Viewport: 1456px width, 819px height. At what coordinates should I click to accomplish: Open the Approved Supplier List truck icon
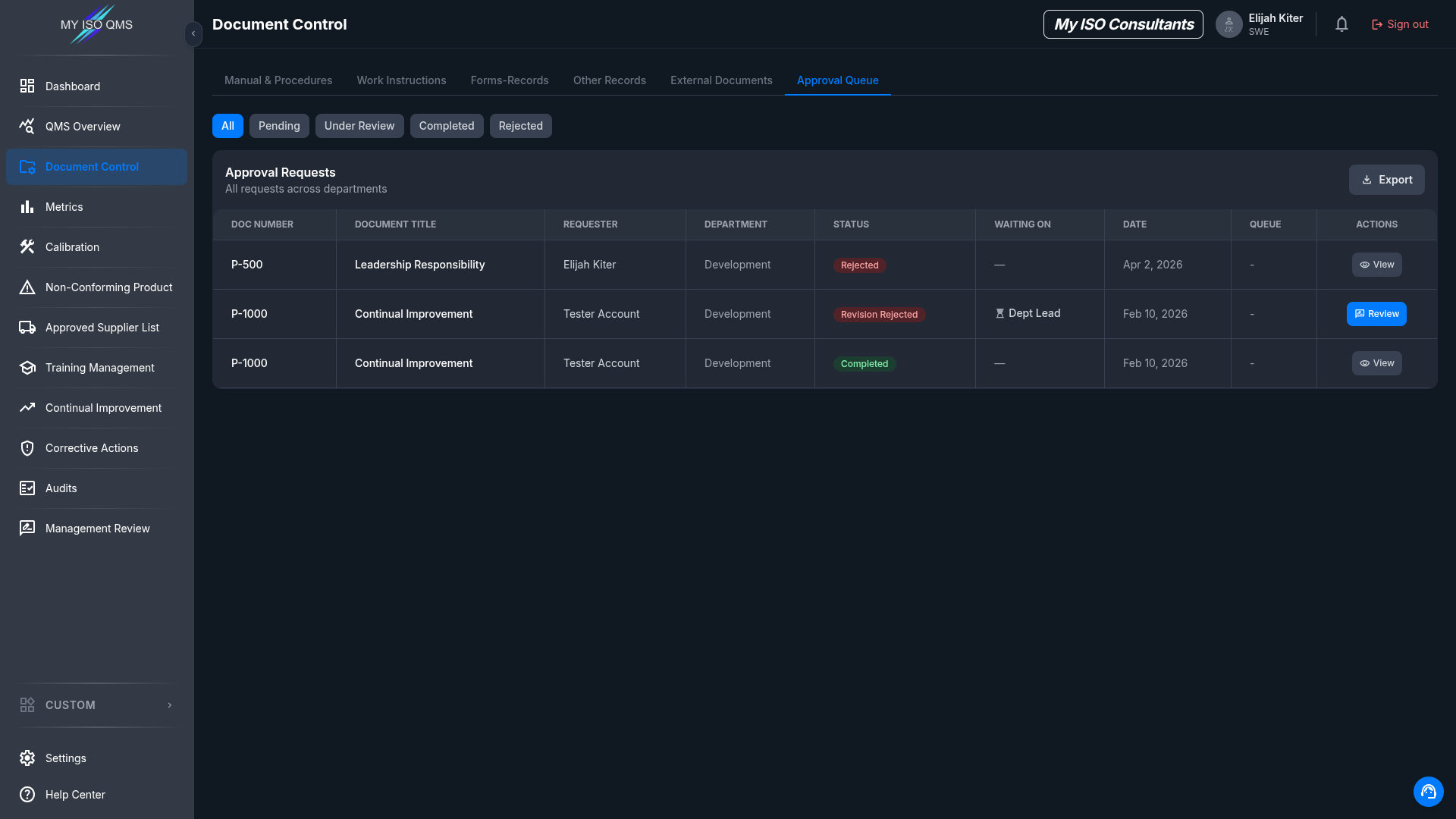[27, 328]
